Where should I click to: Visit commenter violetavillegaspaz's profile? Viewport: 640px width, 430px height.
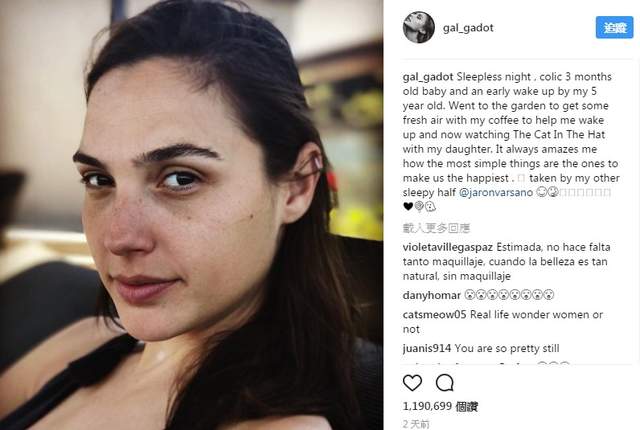(x=448, y=247)
